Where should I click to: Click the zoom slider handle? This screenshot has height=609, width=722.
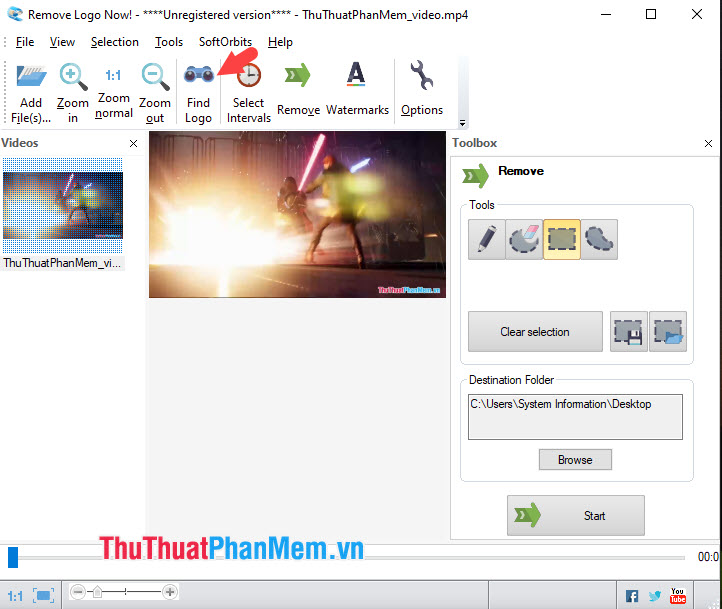tap(98, 592)
